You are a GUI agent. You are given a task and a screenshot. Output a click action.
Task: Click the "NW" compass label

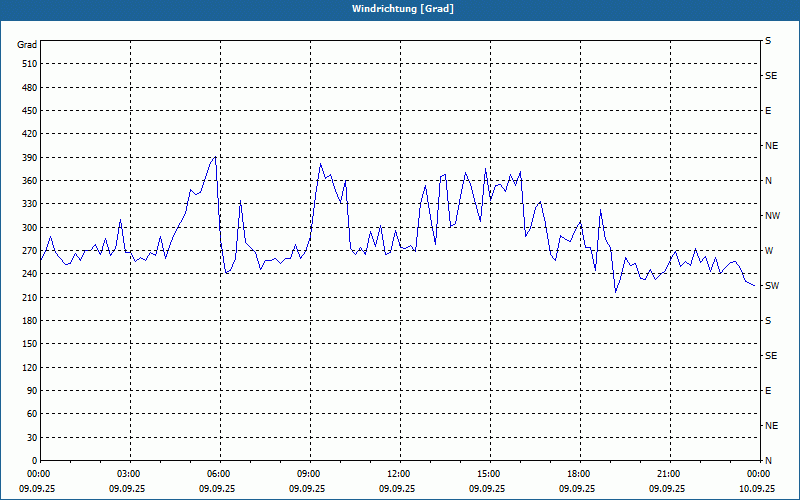pos(772,216)
